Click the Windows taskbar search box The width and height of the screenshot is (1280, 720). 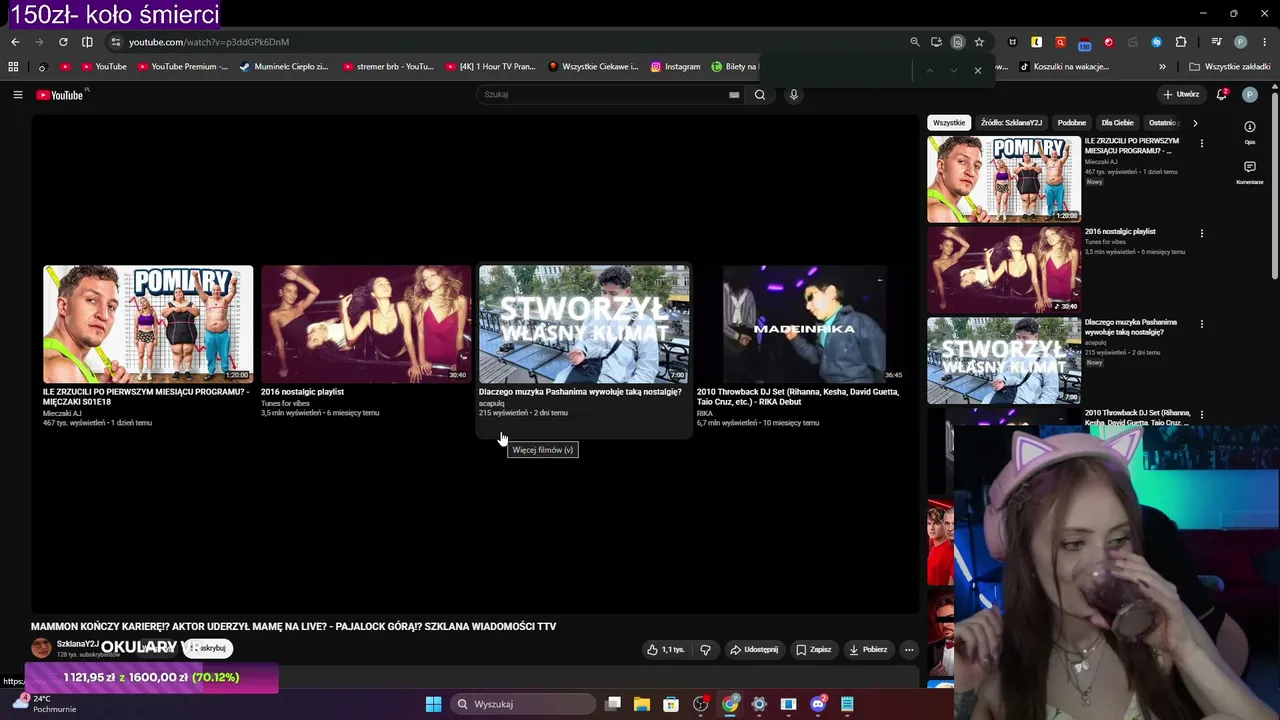(x=523, y=704)
